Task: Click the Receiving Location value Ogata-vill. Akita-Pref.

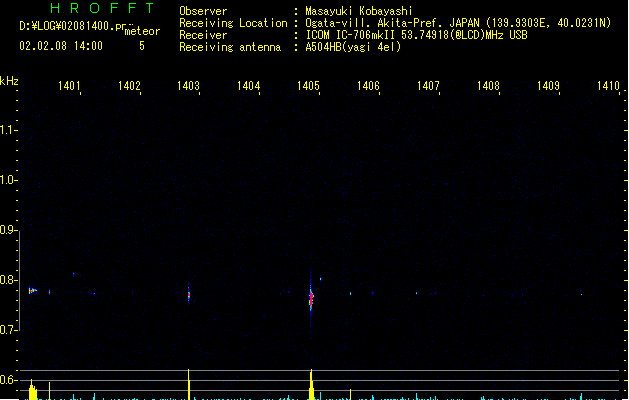Action: pos(375,23)
